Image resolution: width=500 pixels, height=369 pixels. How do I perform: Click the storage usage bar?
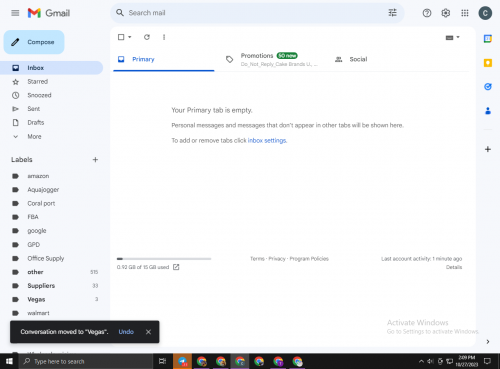164,259
